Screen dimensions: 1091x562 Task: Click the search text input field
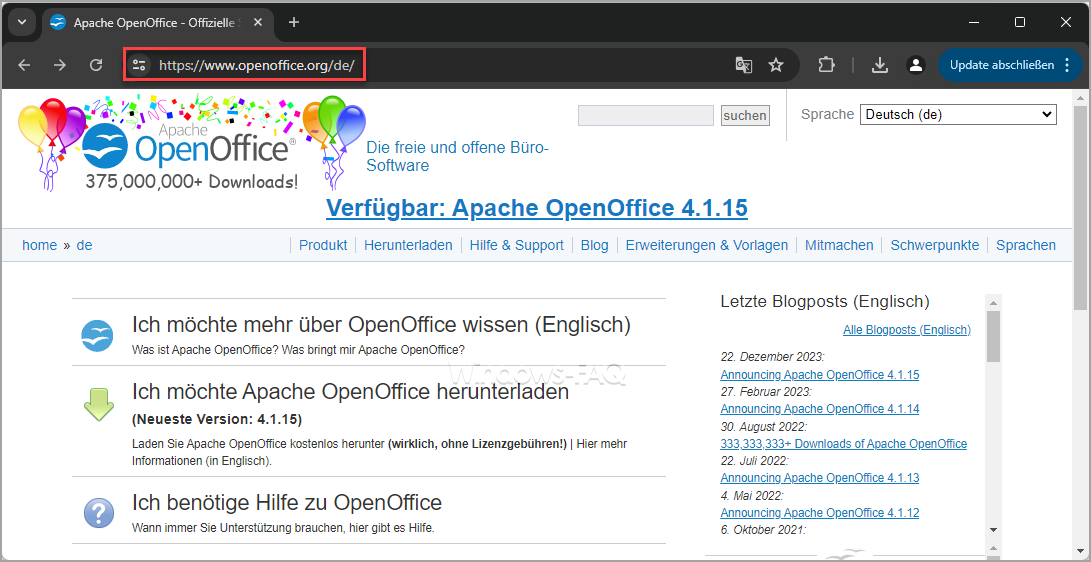(645, 116)
